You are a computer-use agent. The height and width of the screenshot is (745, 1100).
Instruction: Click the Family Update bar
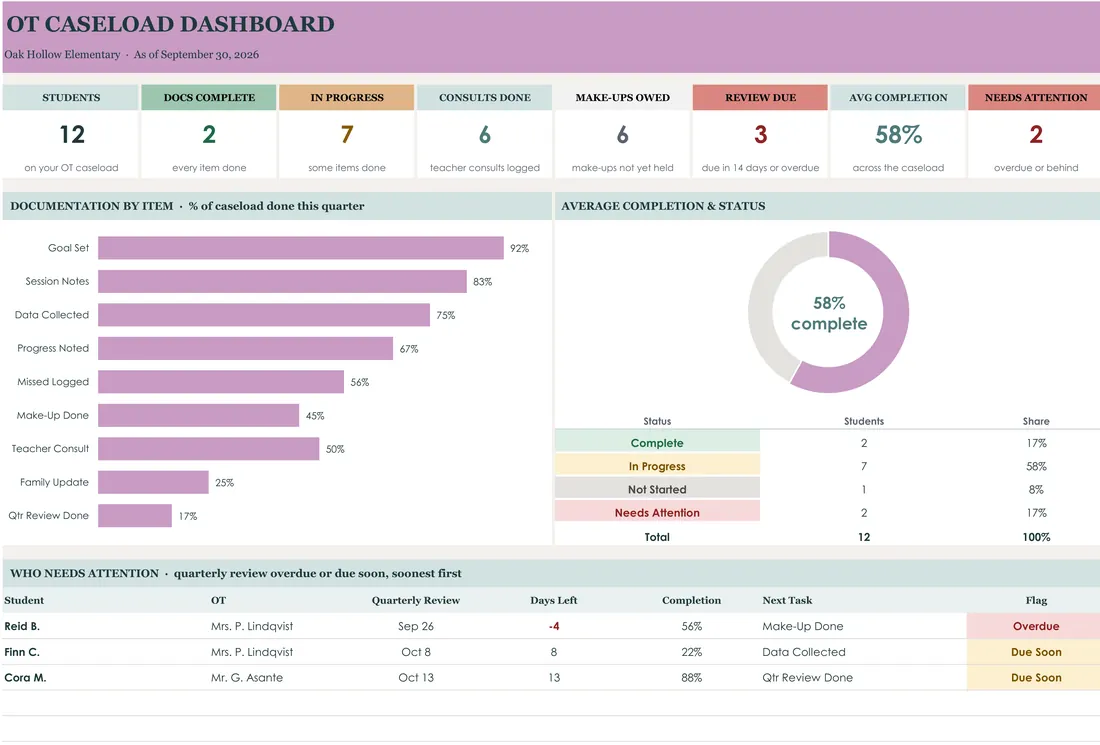[153, 482]
